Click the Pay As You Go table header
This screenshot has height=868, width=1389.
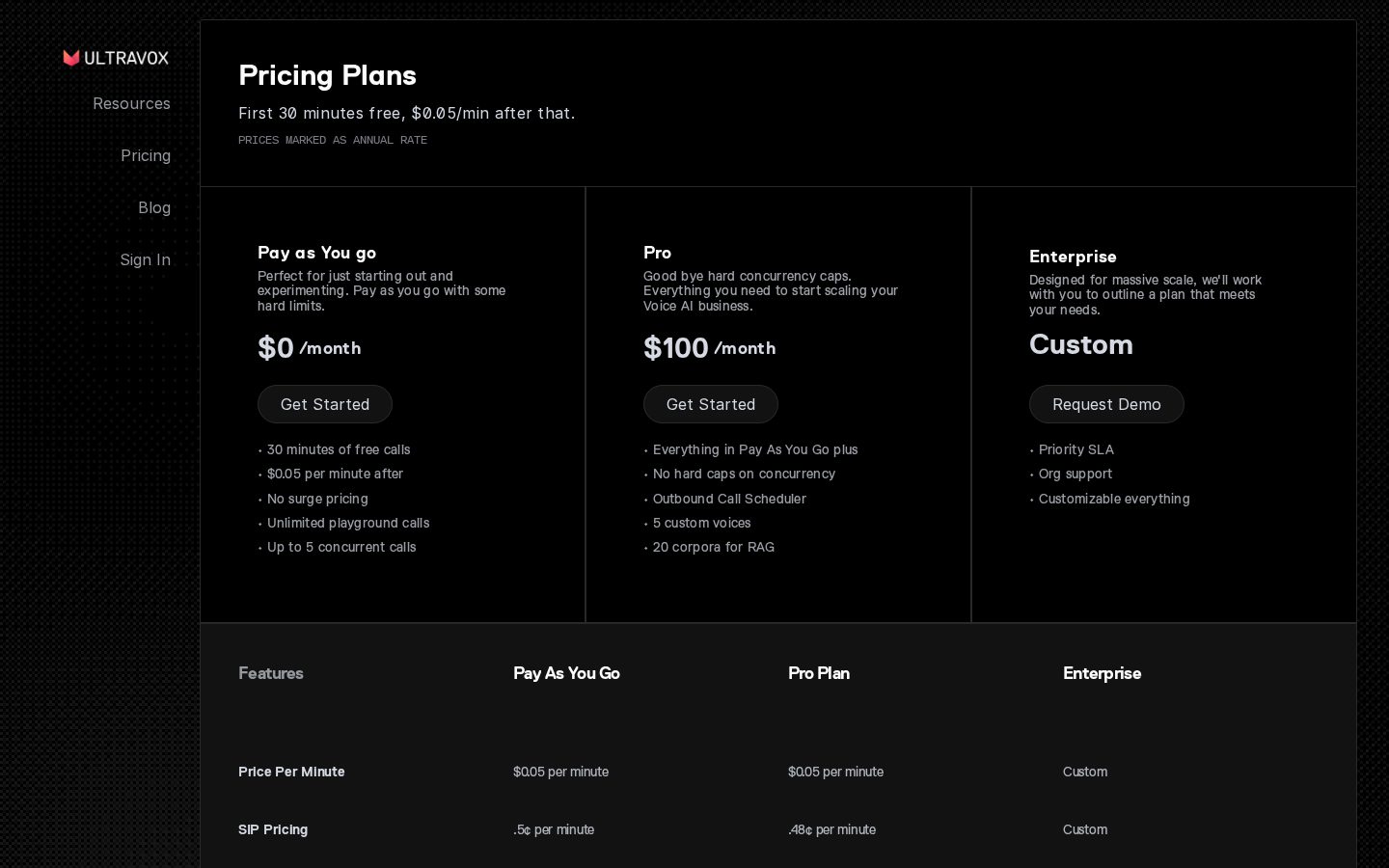[x=566, y=673]
